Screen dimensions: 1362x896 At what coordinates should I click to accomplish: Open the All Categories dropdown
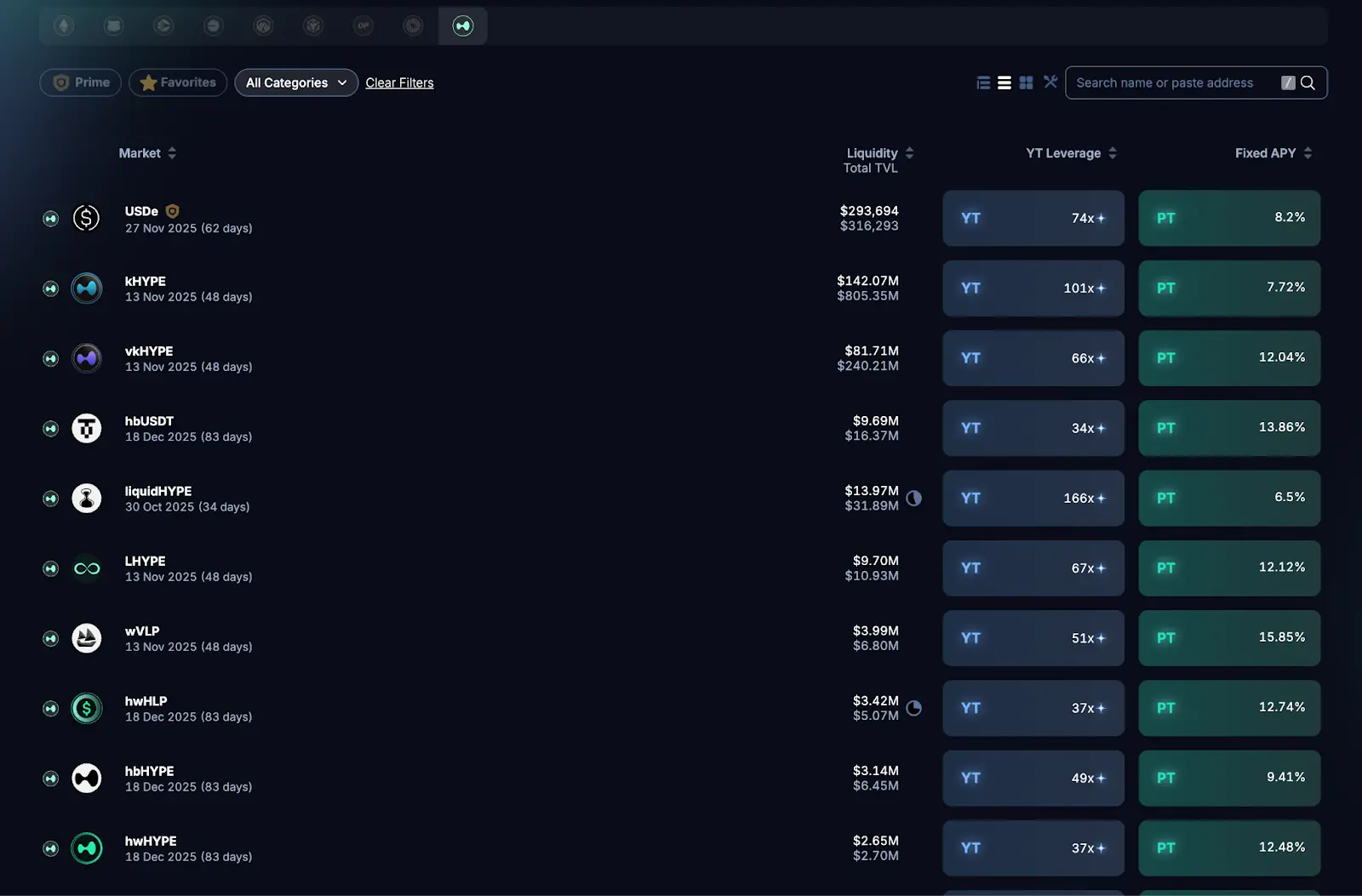click(296, 83)
